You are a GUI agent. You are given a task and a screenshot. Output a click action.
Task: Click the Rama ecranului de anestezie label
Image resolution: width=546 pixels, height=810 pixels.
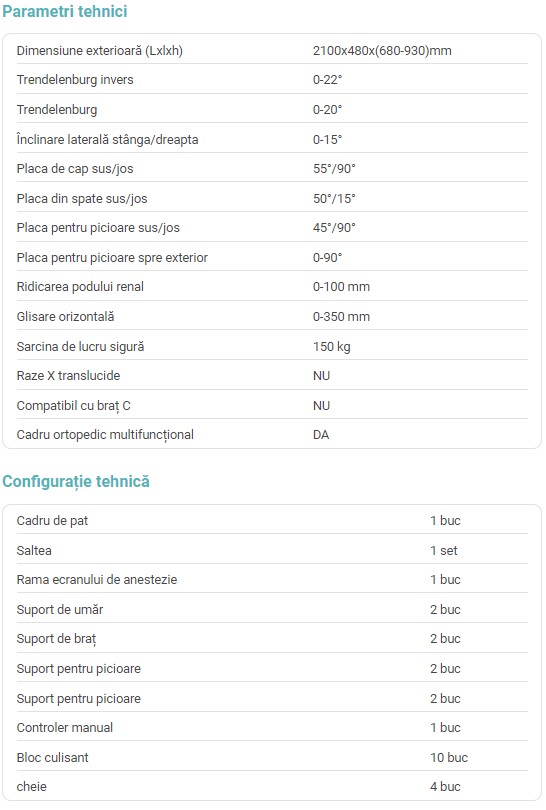(97, 580)
